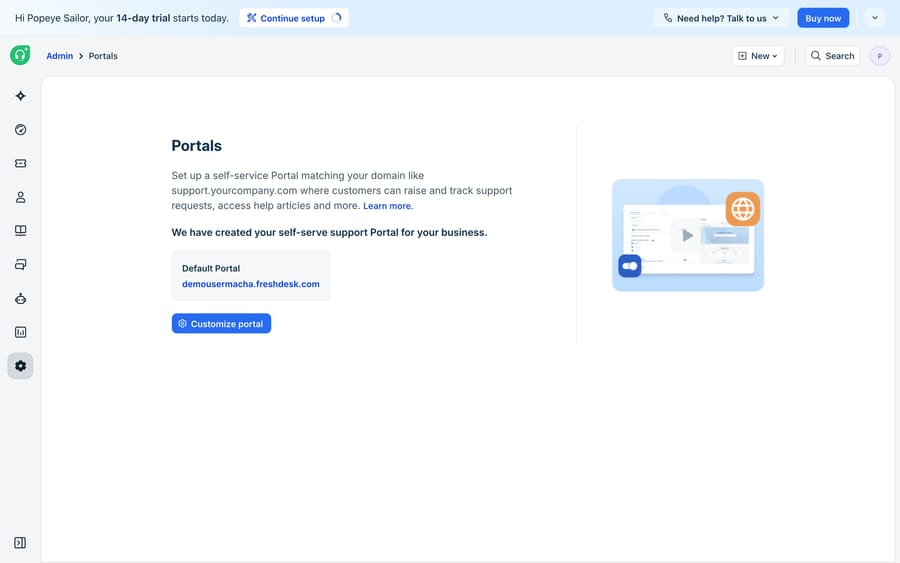Expand Need help? Talk to us dropdown

point(721,18)
